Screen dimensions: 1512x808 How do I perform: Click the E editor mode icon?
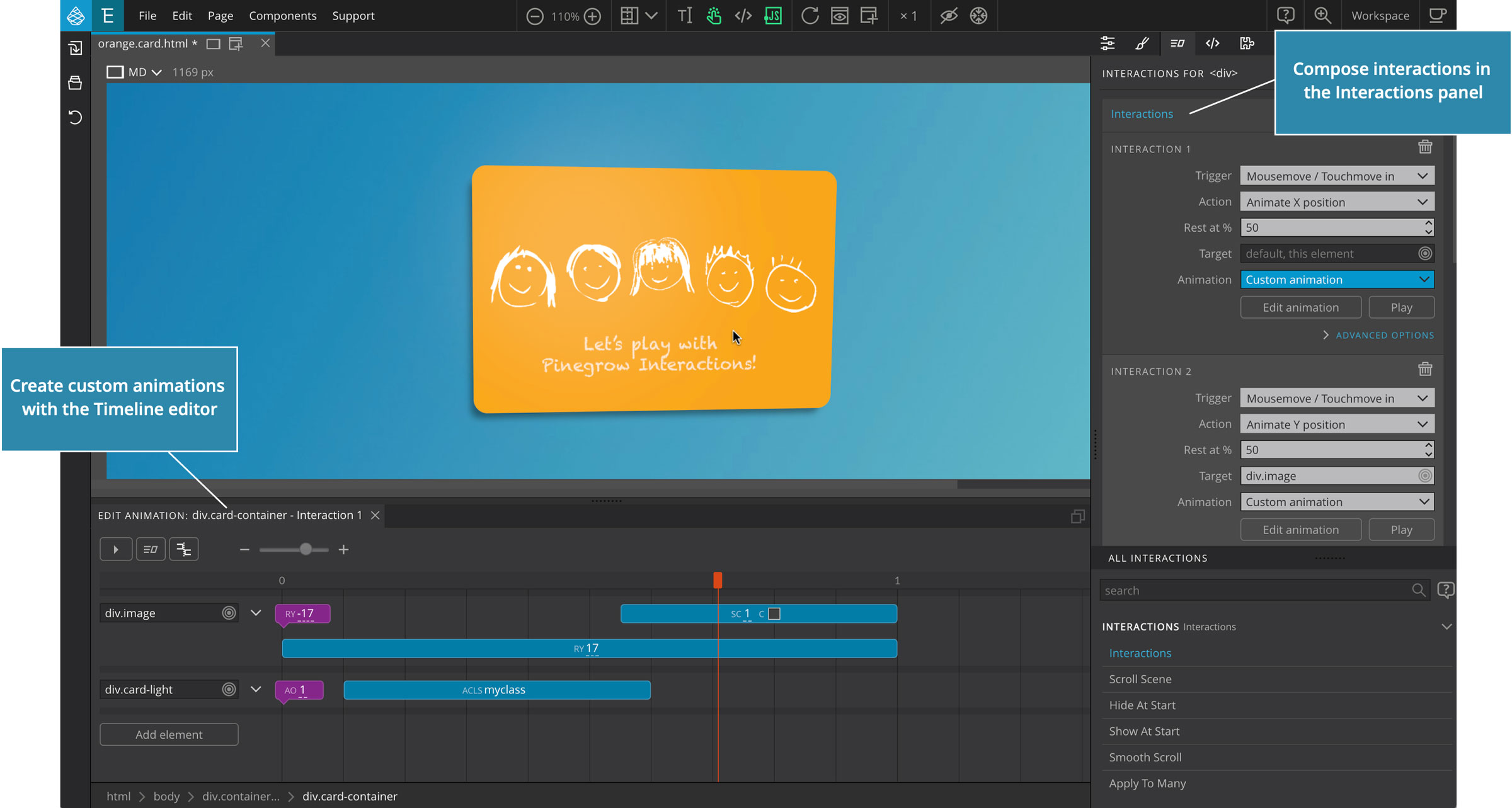click(108, 16)
